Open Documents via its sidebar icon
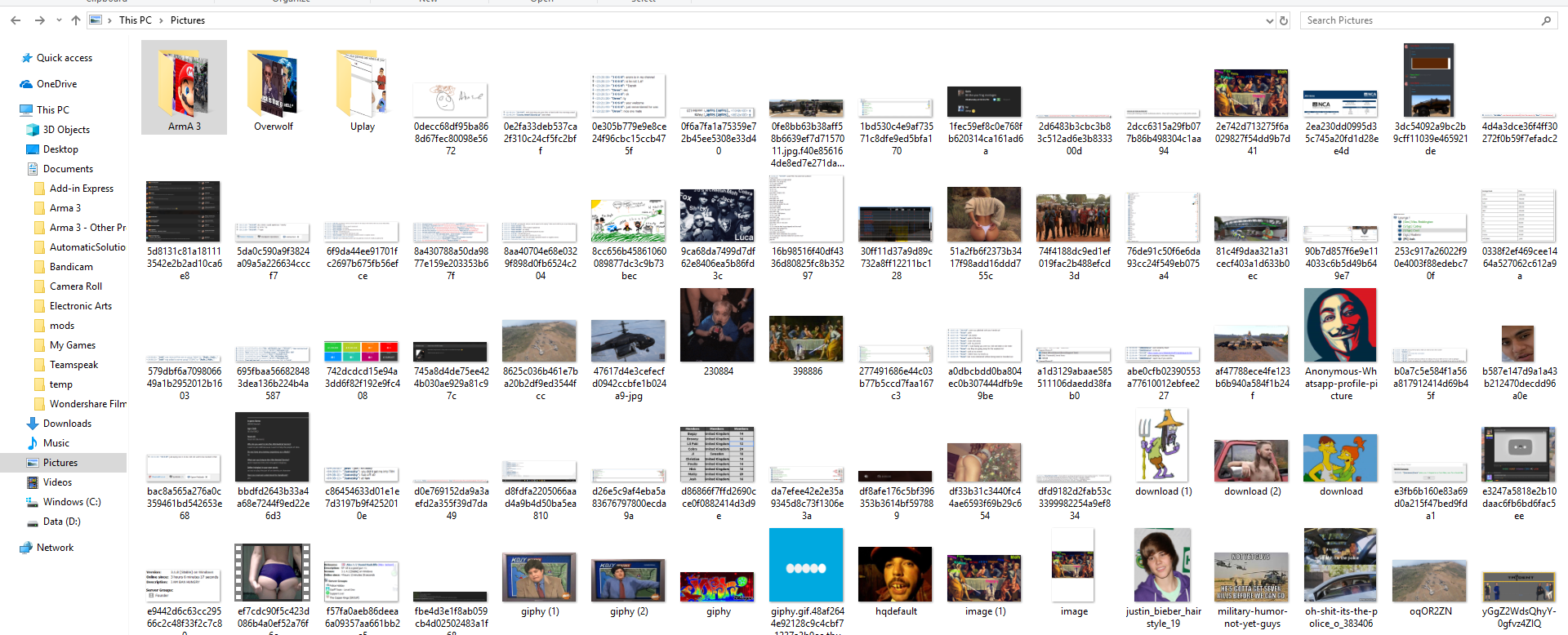Image resolution: width=1568 pixels, height=635 pixels. pos(33,169)
